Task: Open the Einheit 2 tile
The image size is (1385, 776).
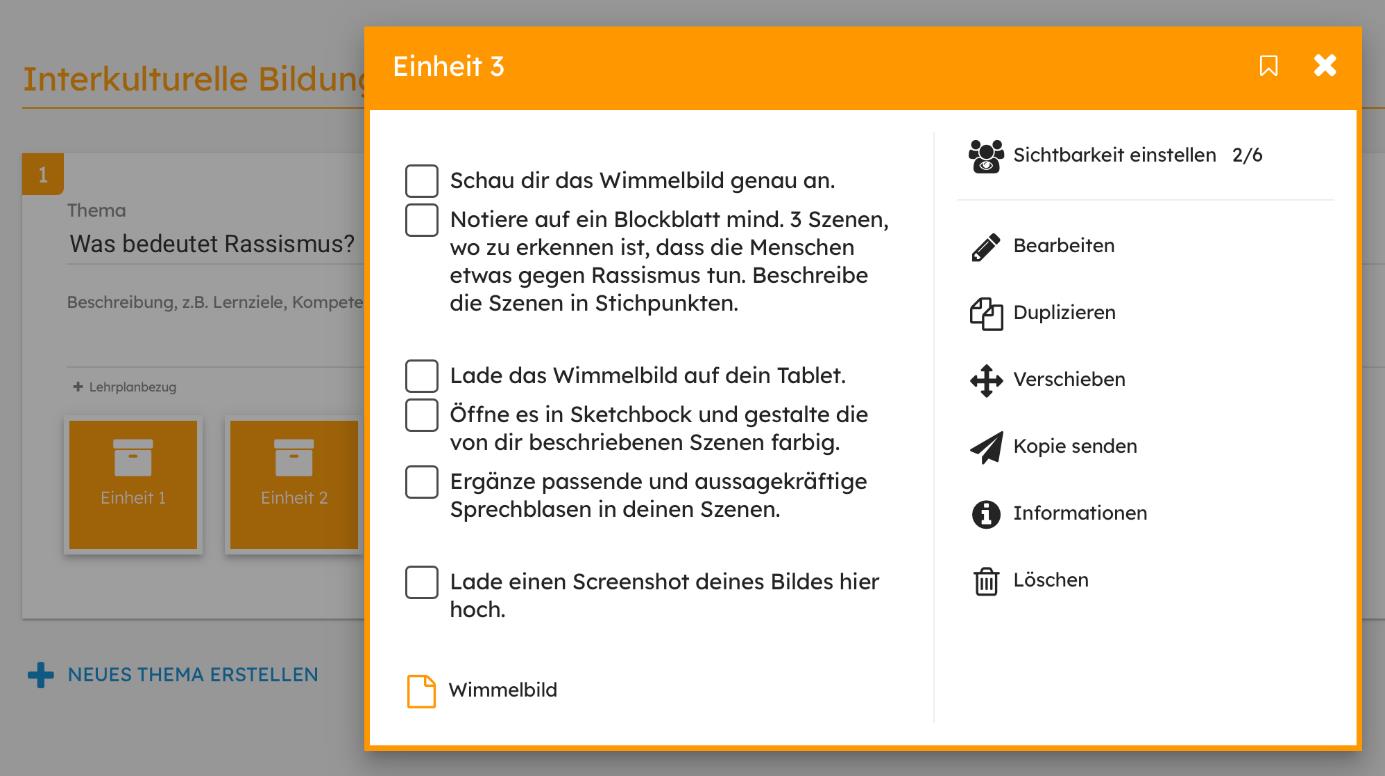Action: 293,485
